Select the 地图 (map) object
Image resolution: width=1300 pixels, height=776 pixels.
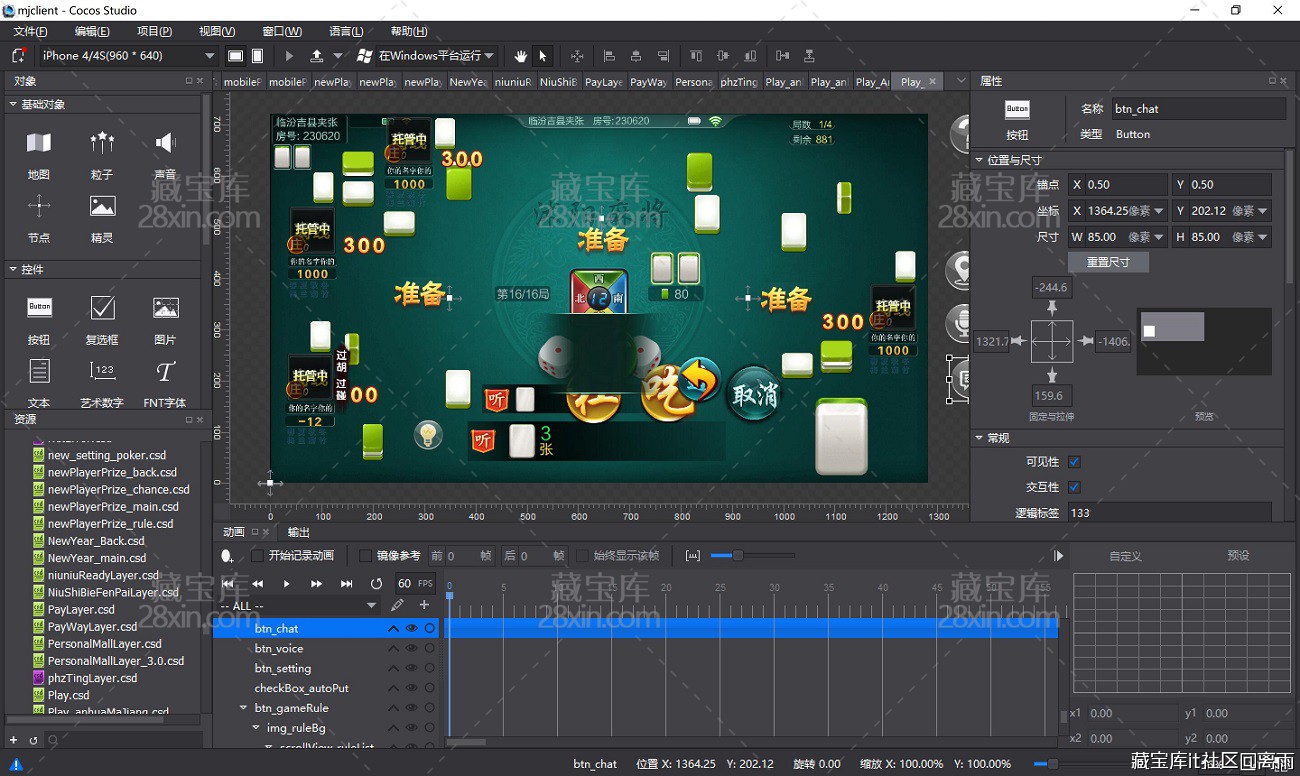(38, 153)
